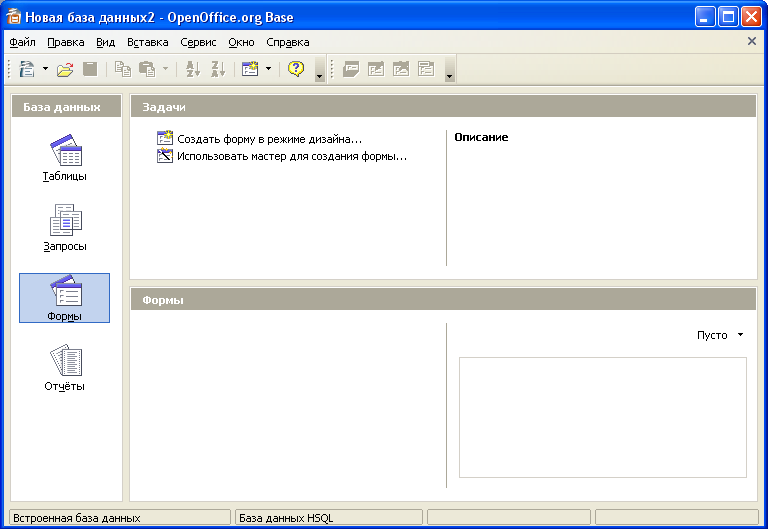Click the База данных panel header

click(x=66, y=106)
